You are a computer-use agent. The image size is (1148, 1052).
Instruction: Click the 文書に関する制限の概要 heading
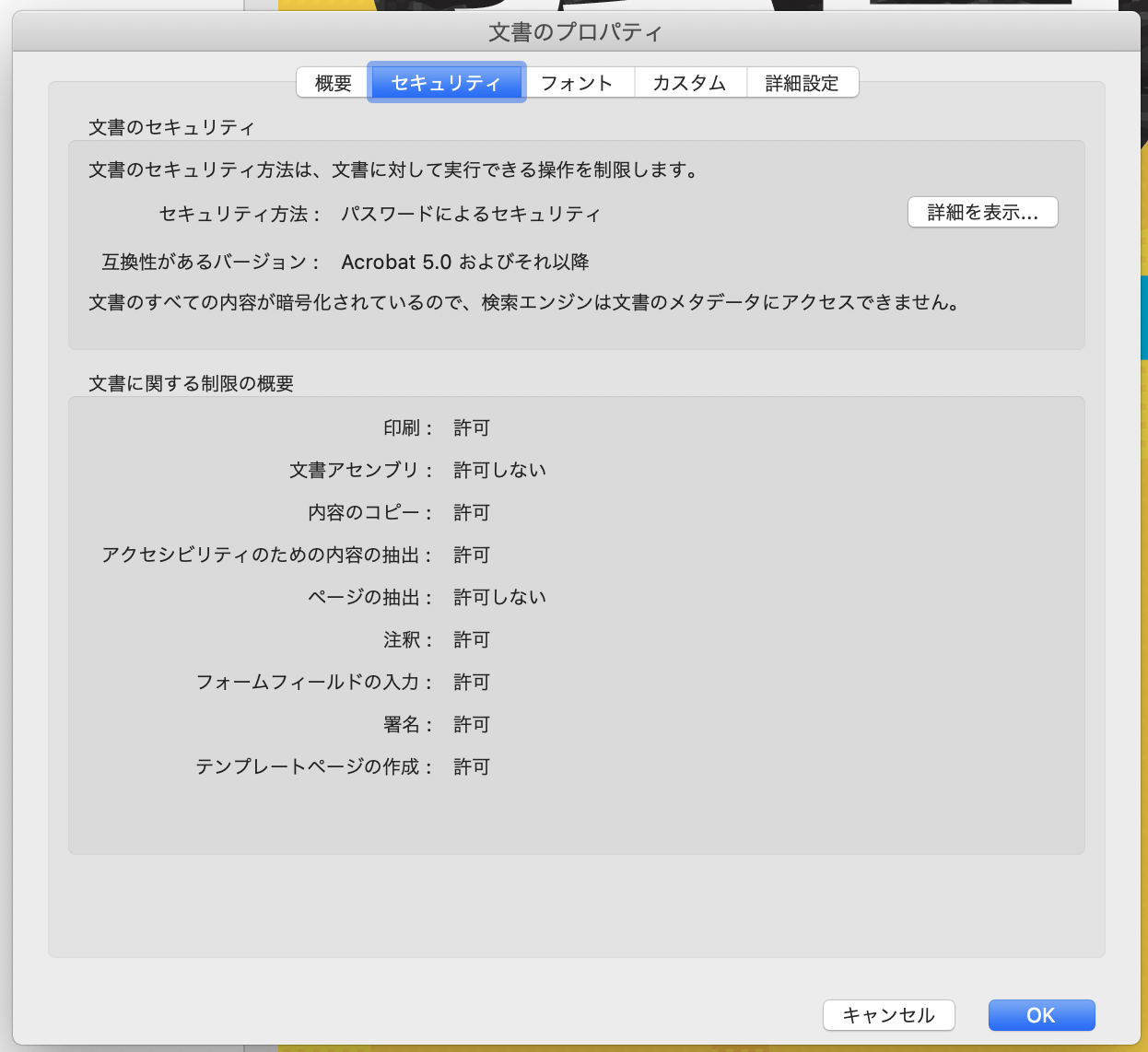point(191,383)
